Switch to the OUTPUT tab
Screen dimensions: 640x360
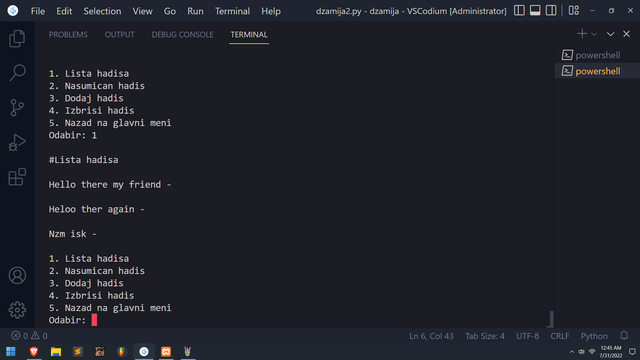tap(120, 35)
